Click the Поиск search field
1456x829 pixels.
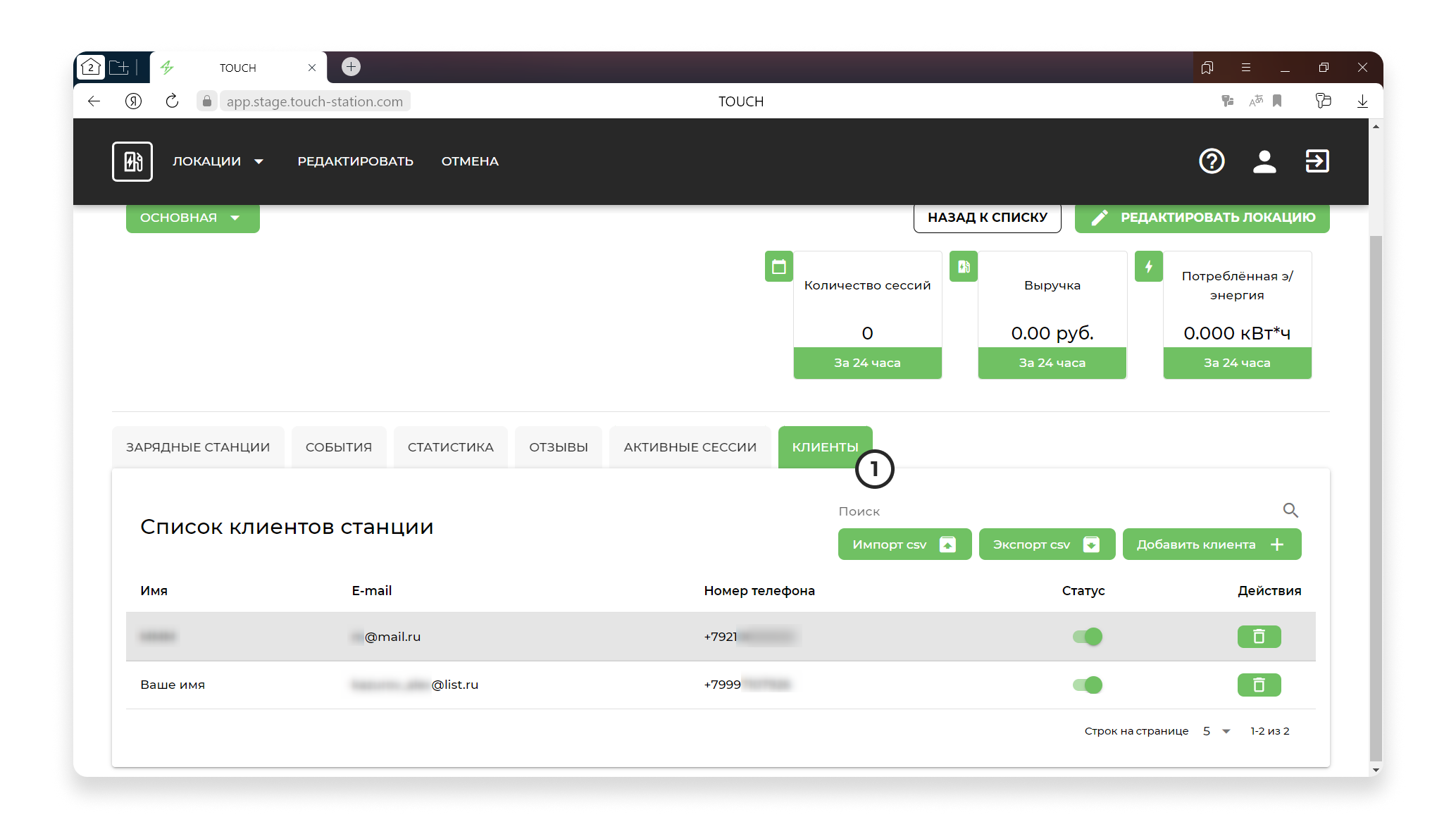(1057, 511)
